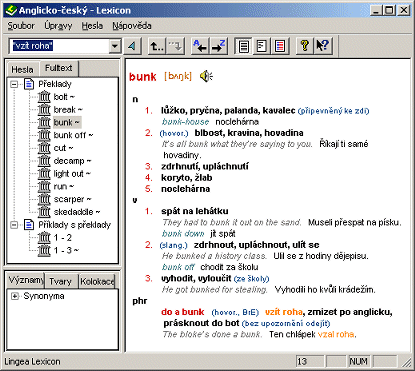The image size is (415, 371).
Task: Open the search box dropdown arrow
Action: (x=114, y=46)
